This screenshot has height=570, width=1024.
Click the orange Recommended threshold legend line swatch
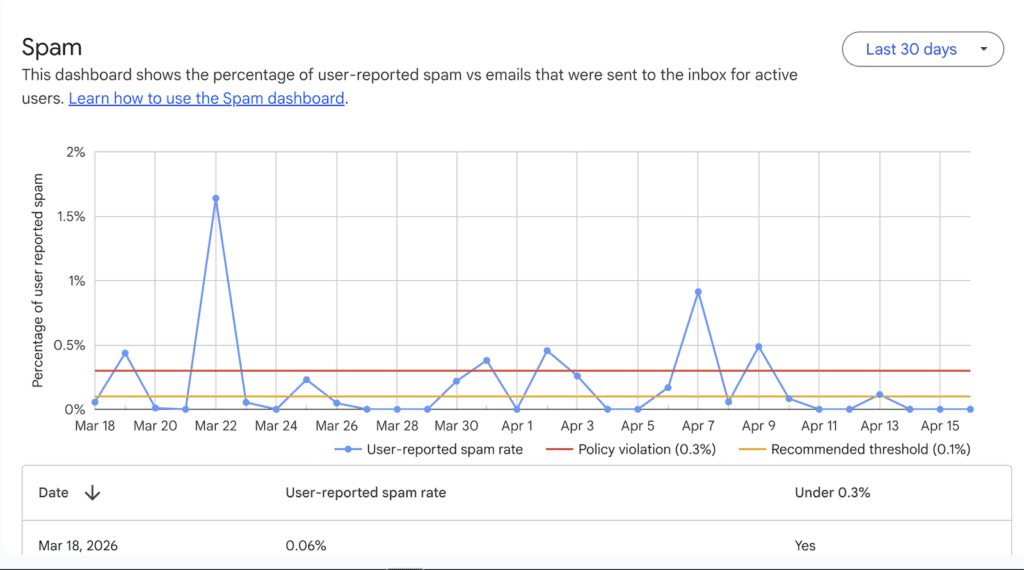tap(752, 449)
